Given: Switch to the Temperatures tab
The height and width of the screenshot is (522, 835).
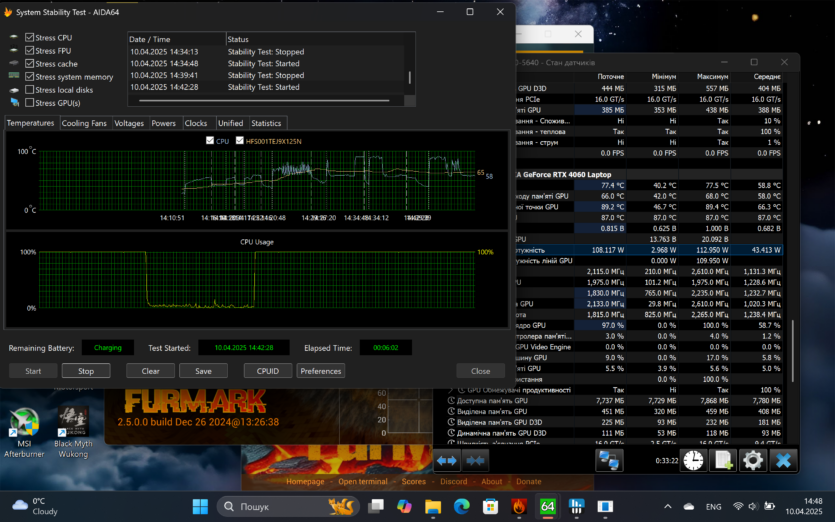Looking at the screenshot, I should tap(30, 123).
